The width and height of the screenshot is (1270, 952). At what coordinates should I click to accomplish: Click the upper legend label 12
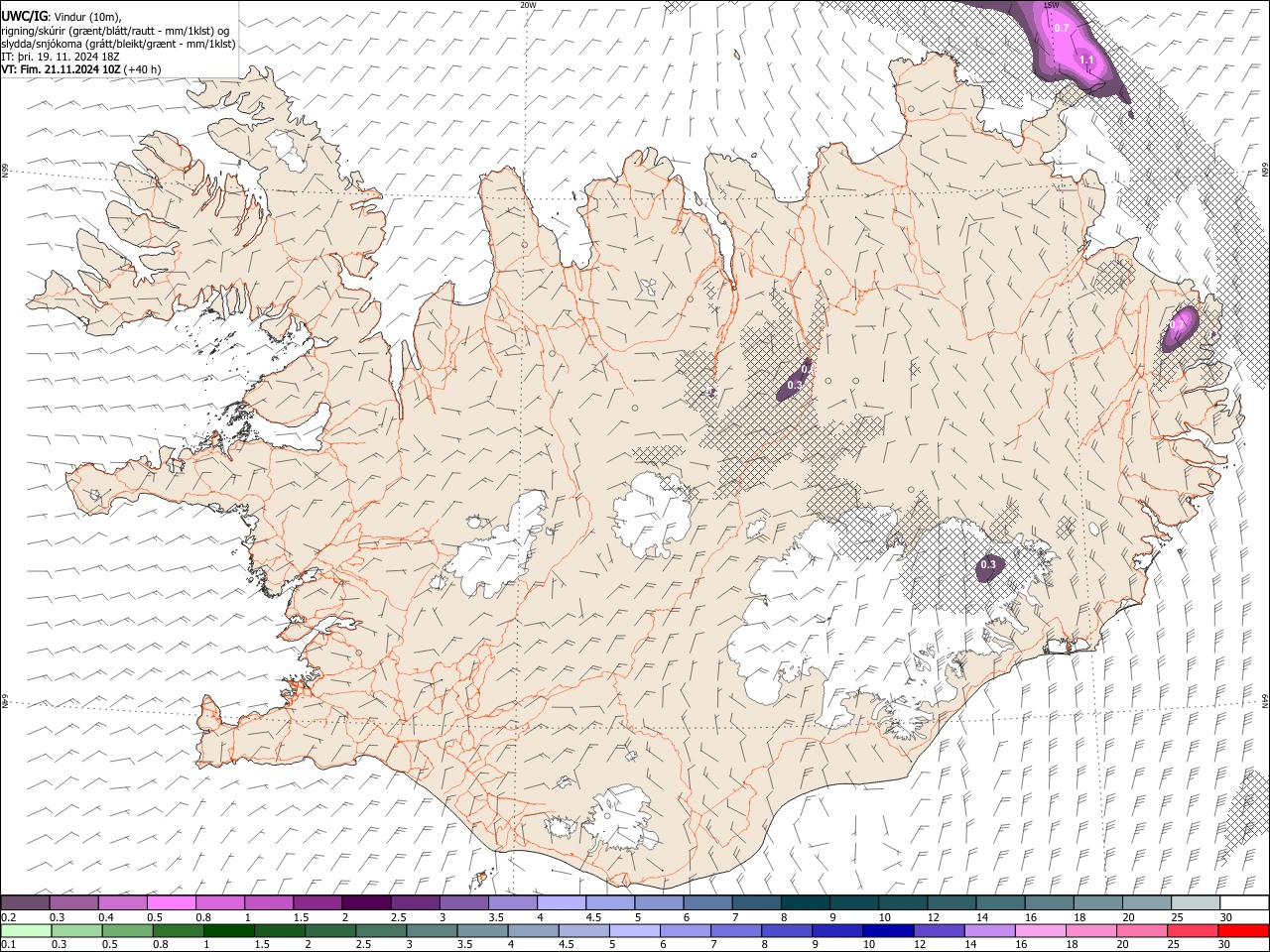pyautogui.click(x=934, y=917)
